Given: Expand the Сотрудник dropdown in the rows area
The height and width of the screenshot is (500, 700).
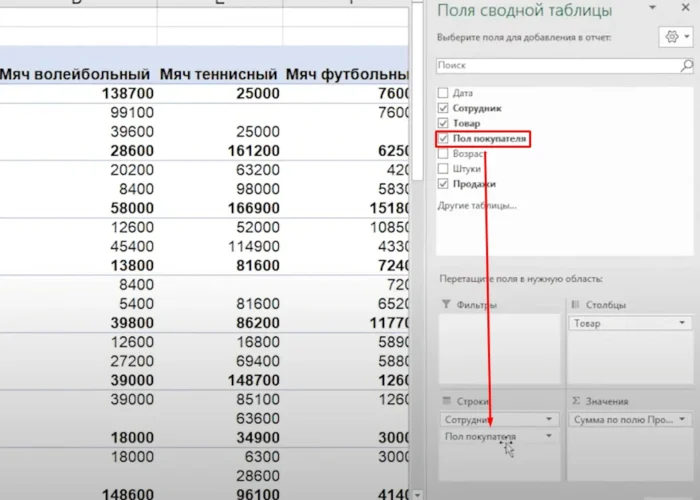Looking at the screenshot, I should pyautogui.click(x=549, y=420).
